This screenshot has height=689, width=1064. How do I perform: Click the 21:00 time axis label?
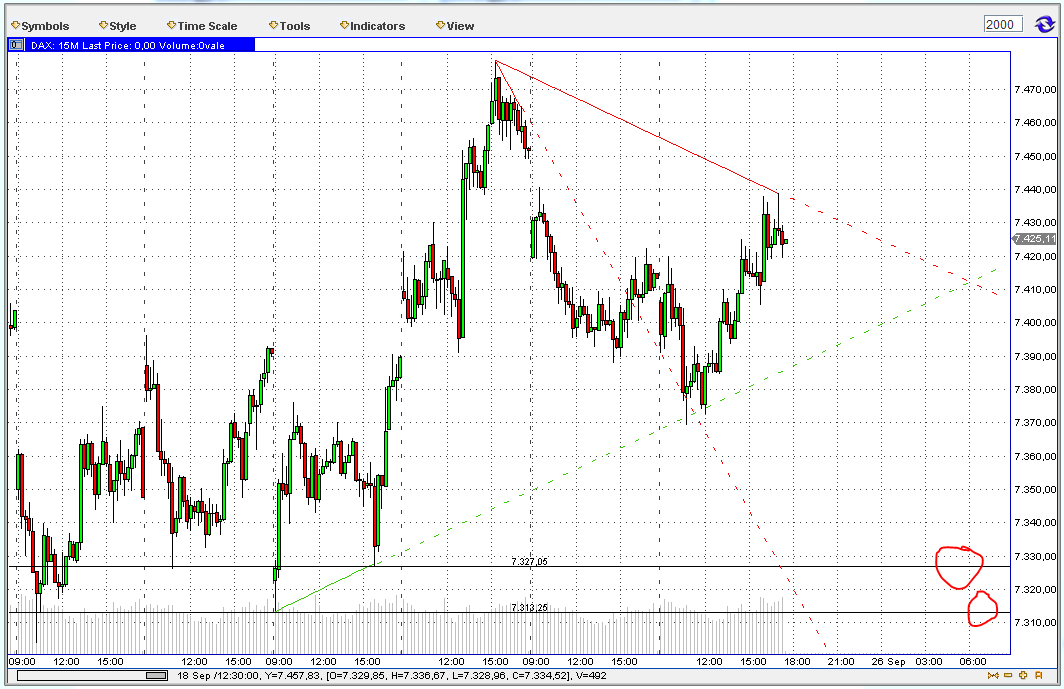pyautogui.click(x=841, y=661)
